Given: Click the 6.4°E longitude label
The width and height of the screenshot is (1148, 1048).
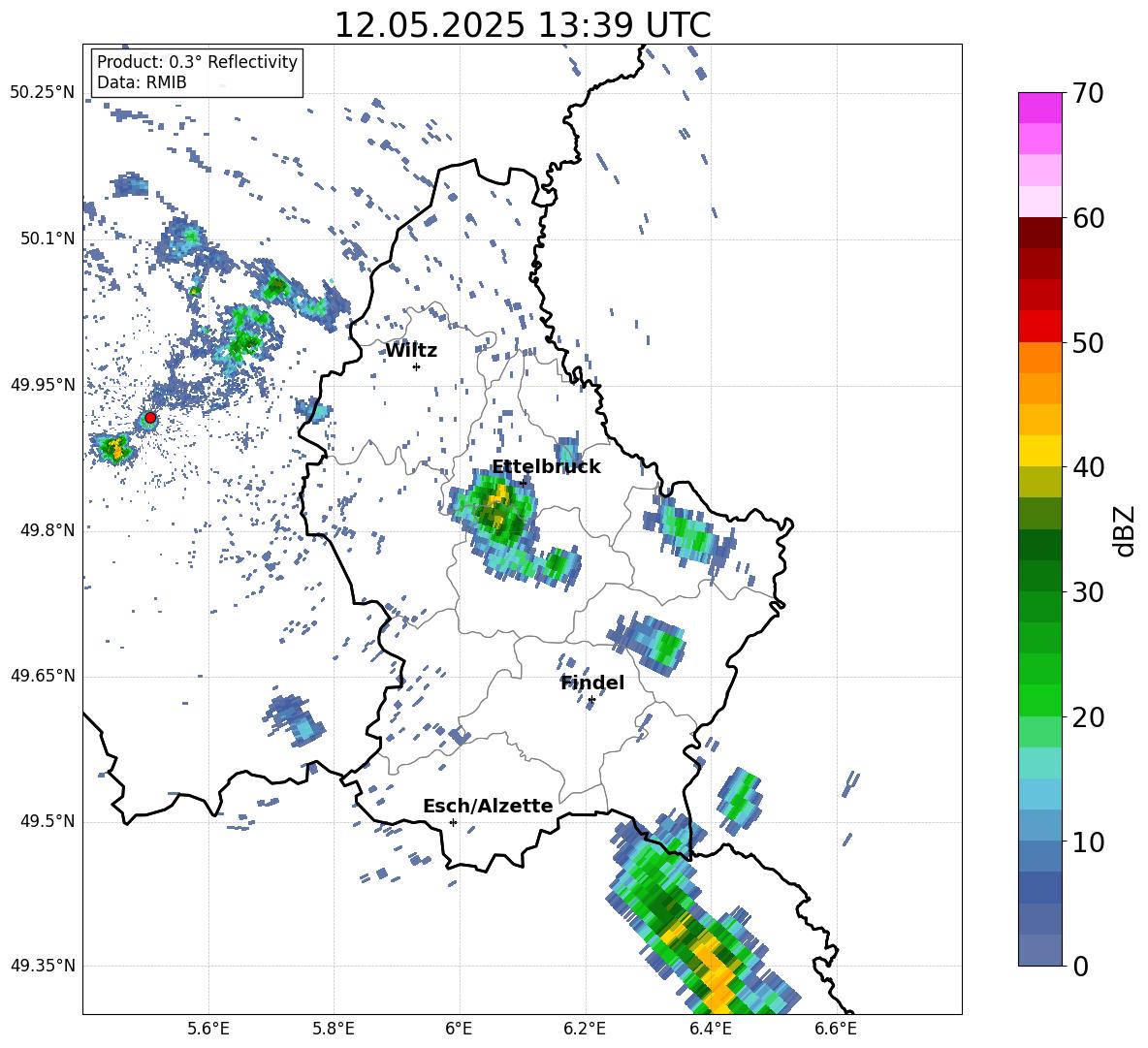Looking at the screenshot, I should [x=711, y=1029].
